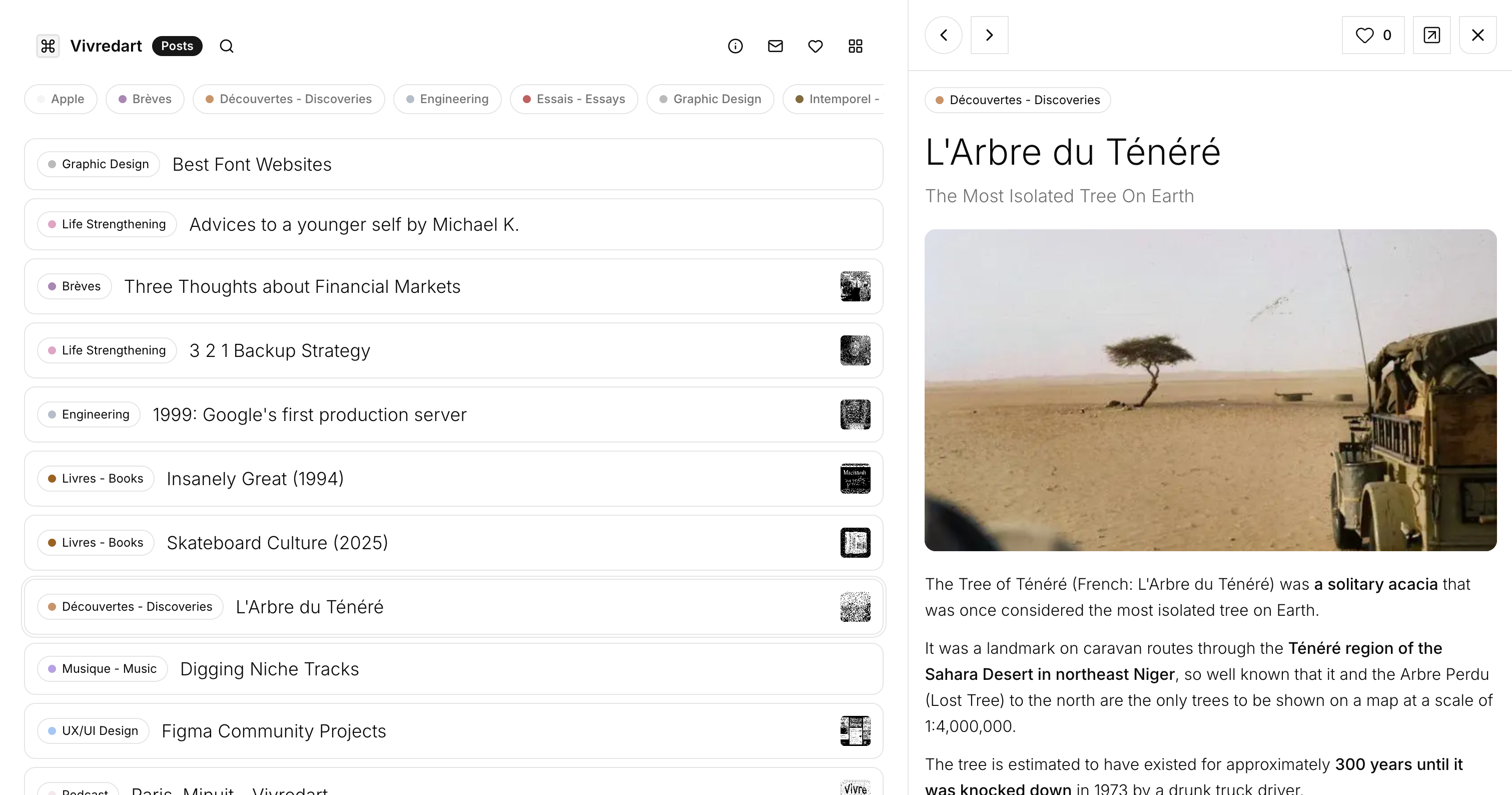
Task: Like the post with heart counter
Action: [1373, 35]
